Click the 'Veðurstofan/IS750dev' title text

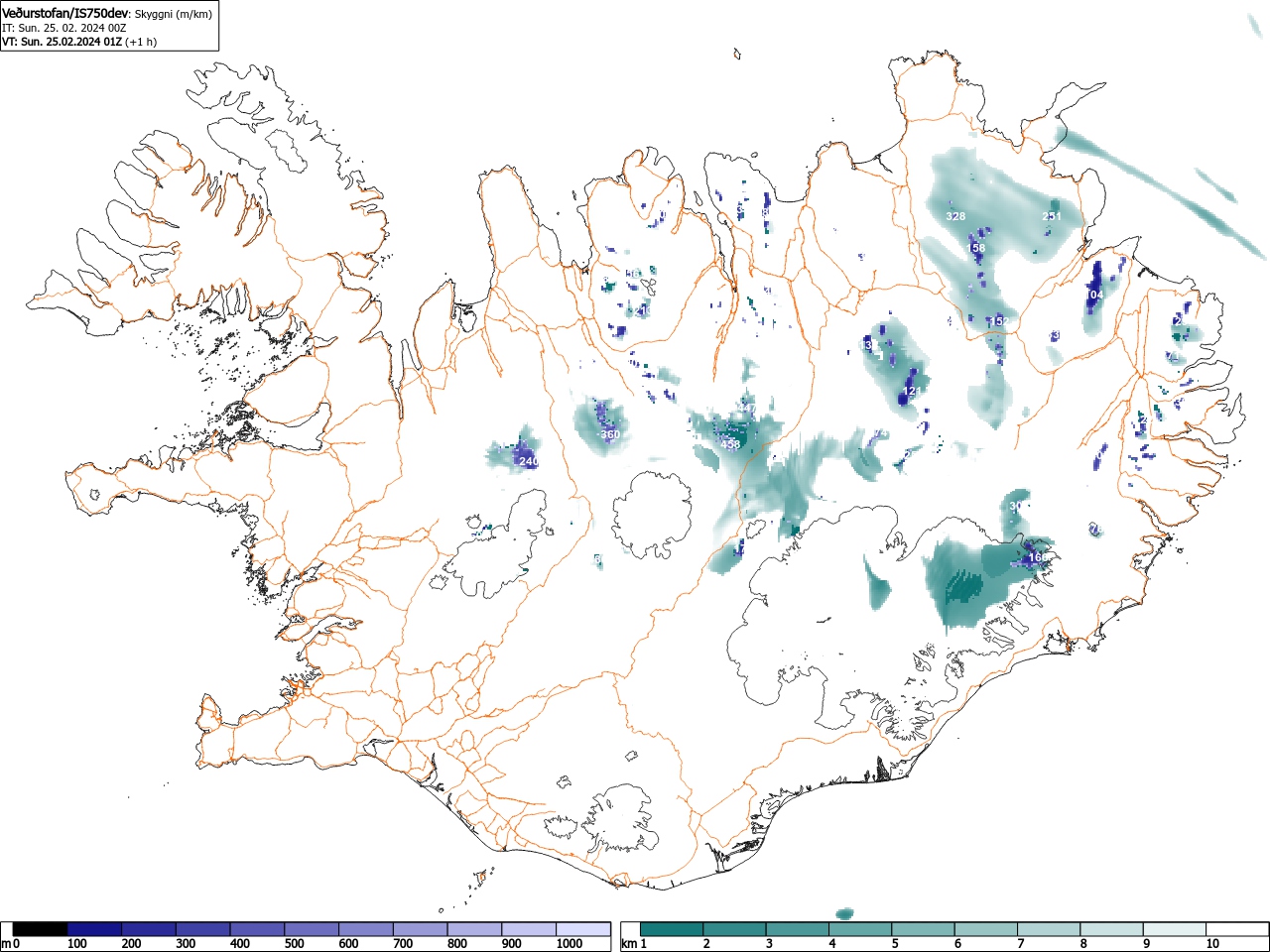pyautogui.click(x=65, y=13)
